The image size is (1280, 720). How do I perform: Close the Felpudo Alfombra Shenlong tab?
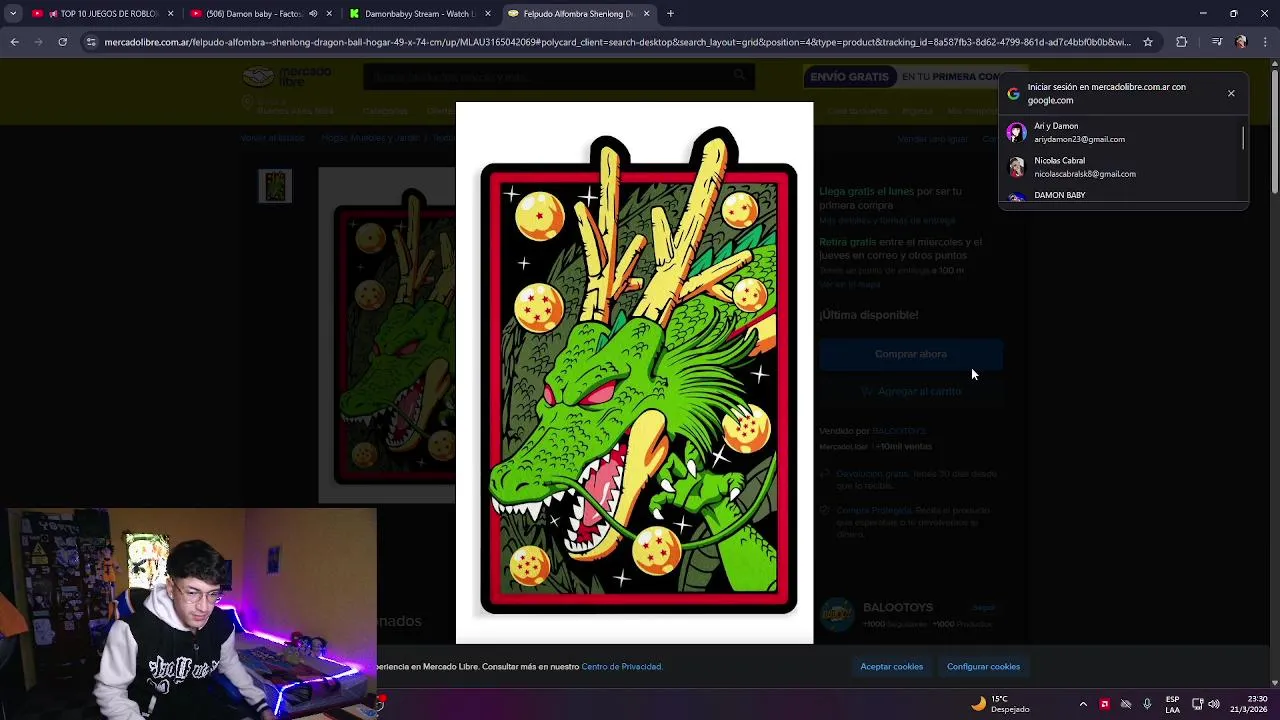(x=646, y=14)
